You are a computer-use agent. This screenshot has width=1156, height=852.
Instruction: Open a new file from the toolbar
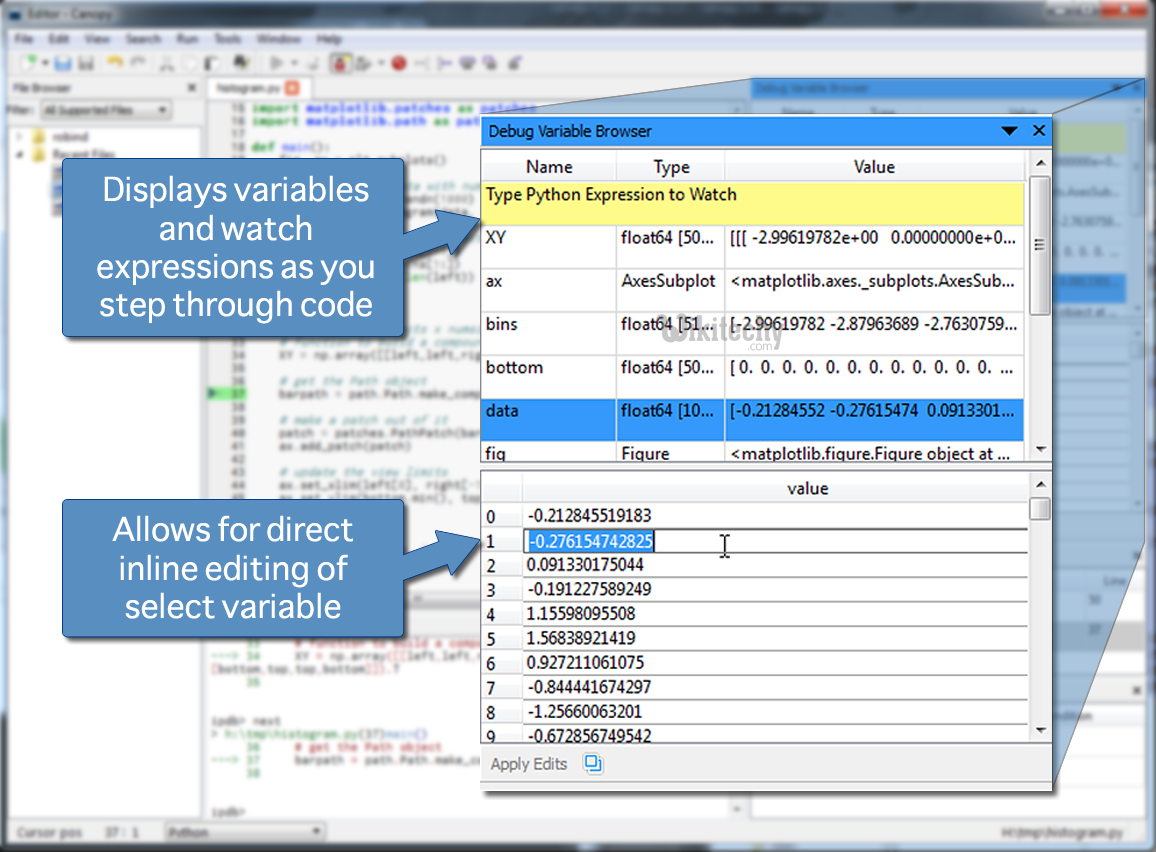[x=30, y=62]
